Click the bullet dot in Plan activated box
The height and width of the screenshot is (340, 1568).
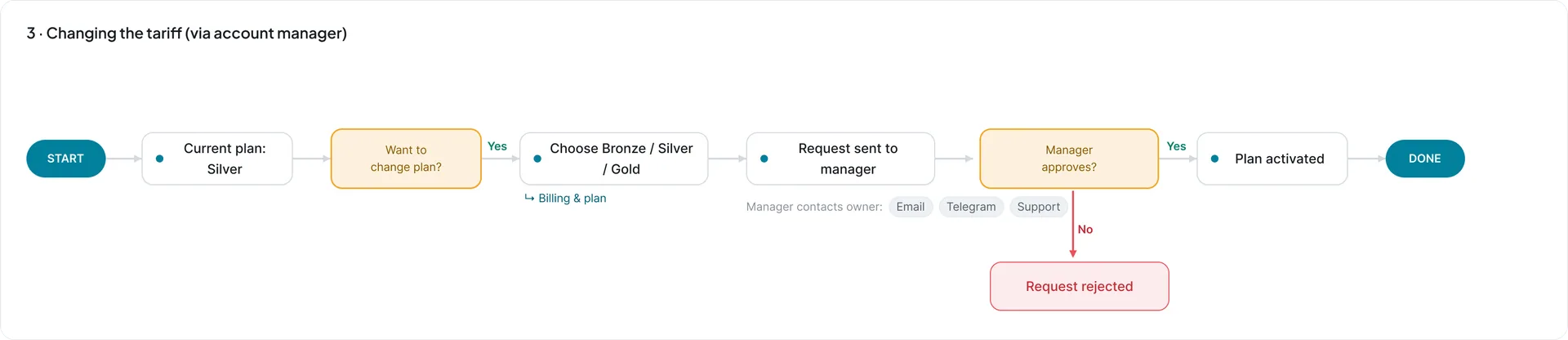(x=1214, y=159)
